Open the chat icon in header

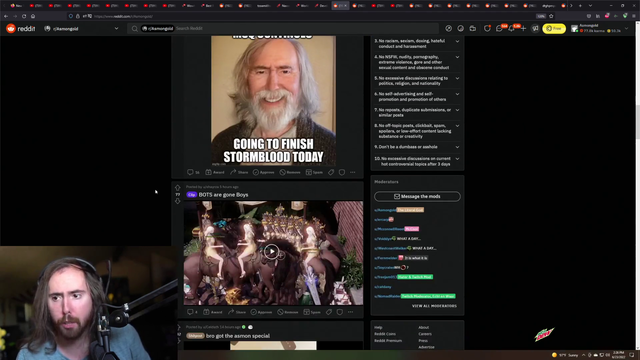(x=499, y=28)
